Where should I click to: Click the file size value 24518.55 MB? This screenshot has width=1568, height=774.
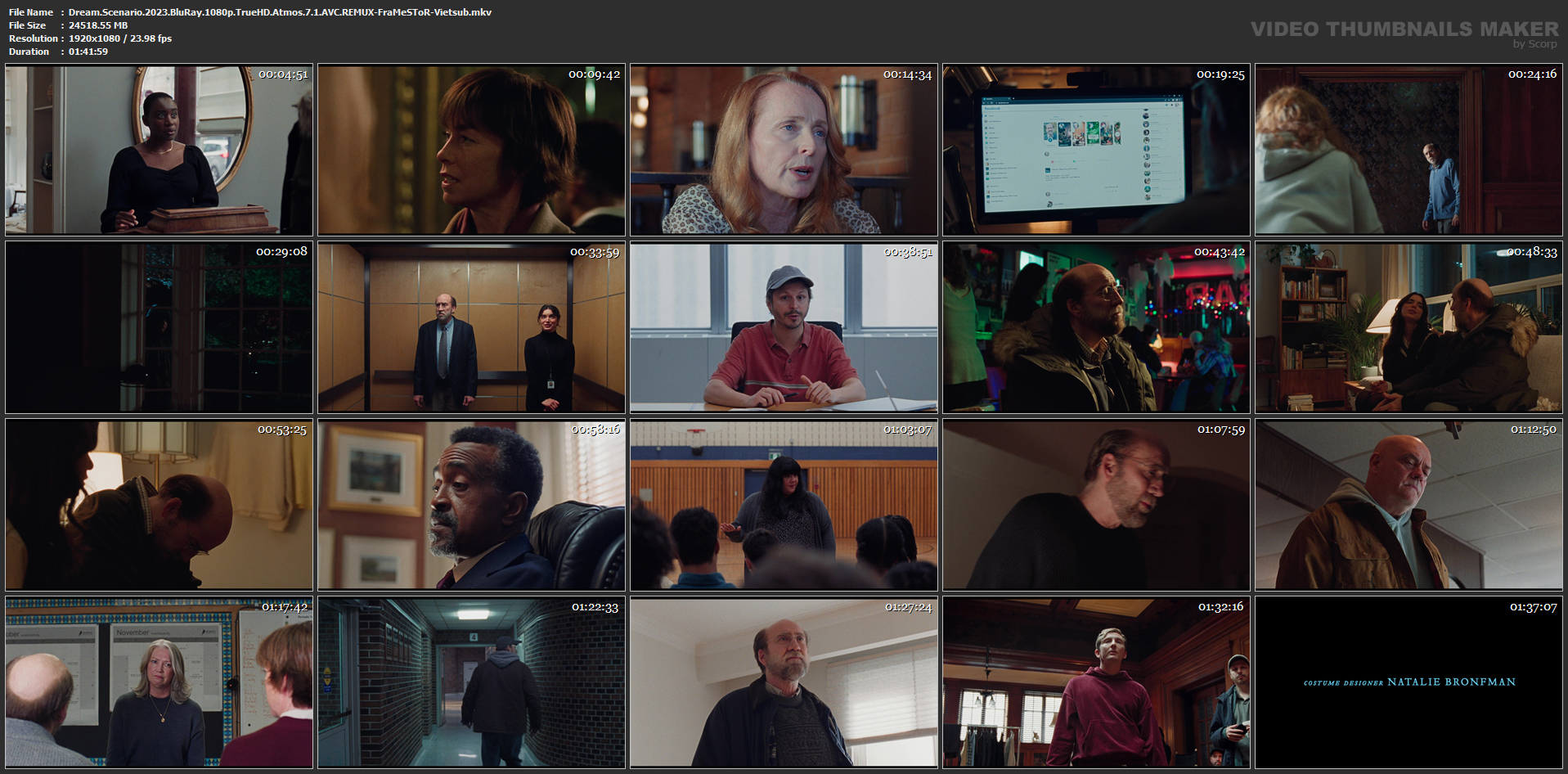click(x=98, y=25)
